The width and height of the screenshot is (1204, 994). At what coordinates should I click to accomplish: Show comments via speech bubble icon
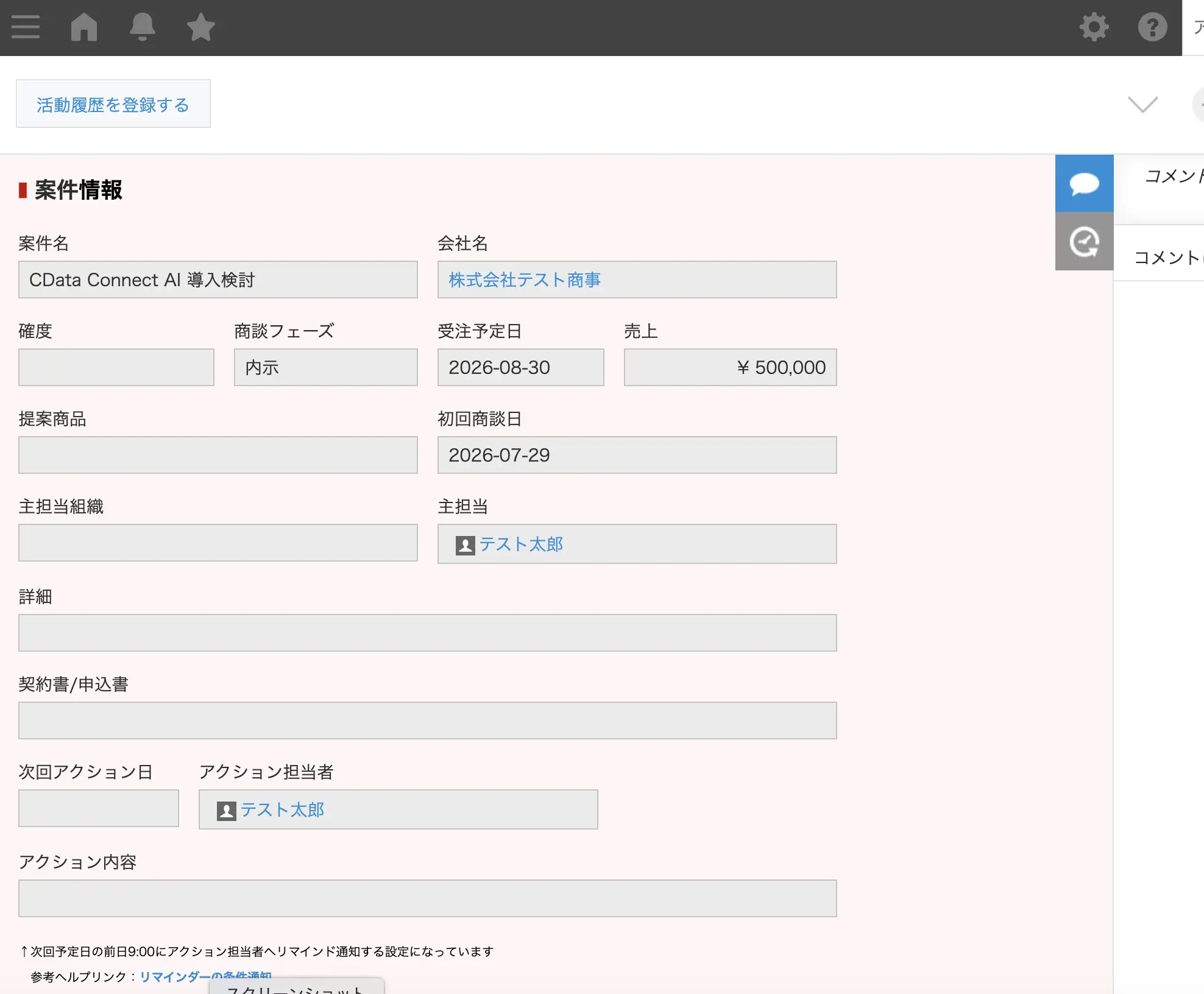pos(1085,183)
